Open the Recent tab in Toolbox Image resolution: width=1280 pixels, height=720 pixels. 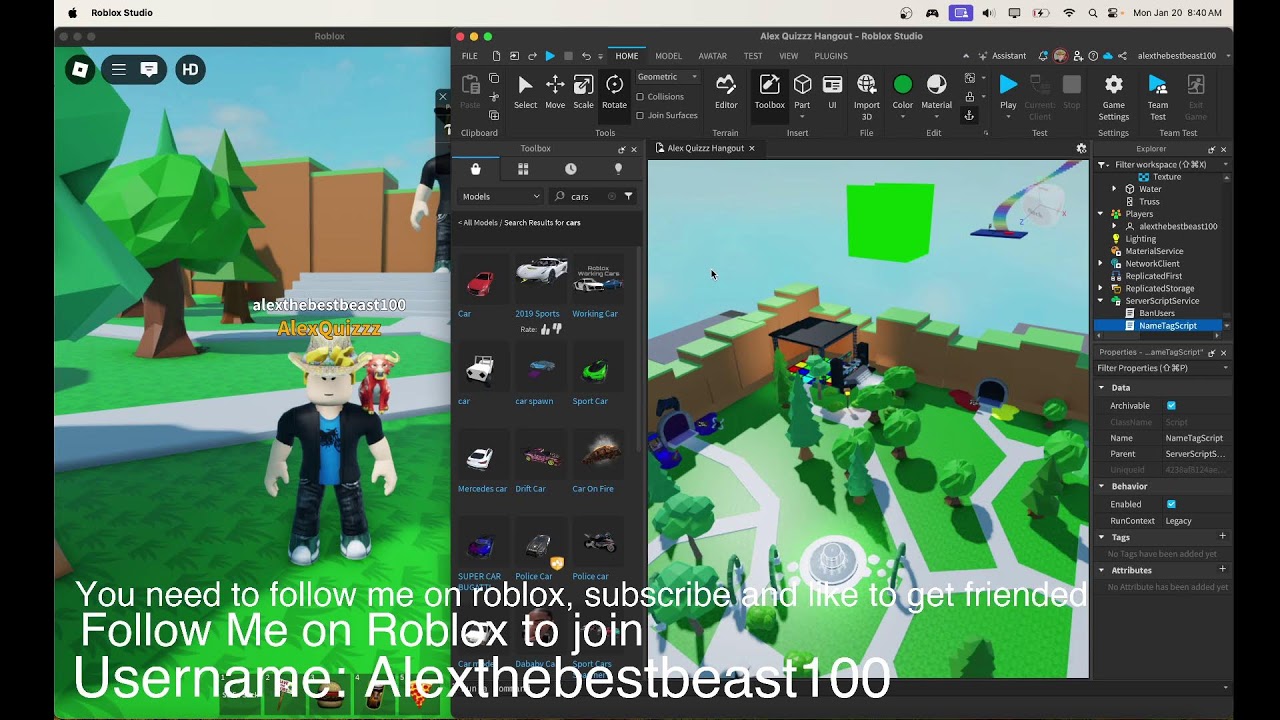point(571,169)
